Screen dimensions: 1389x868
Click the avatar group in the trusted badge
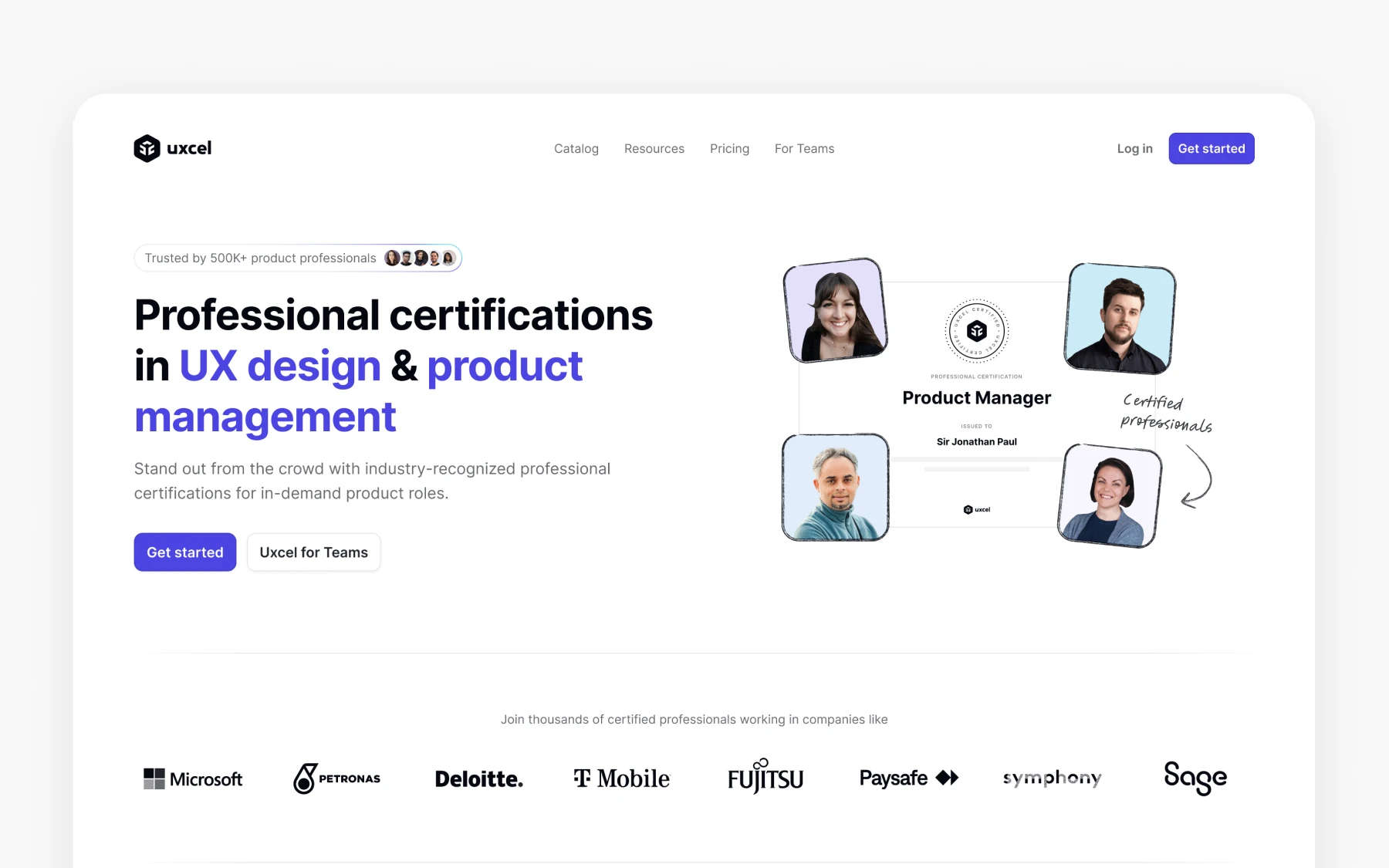tap(421, 258)
